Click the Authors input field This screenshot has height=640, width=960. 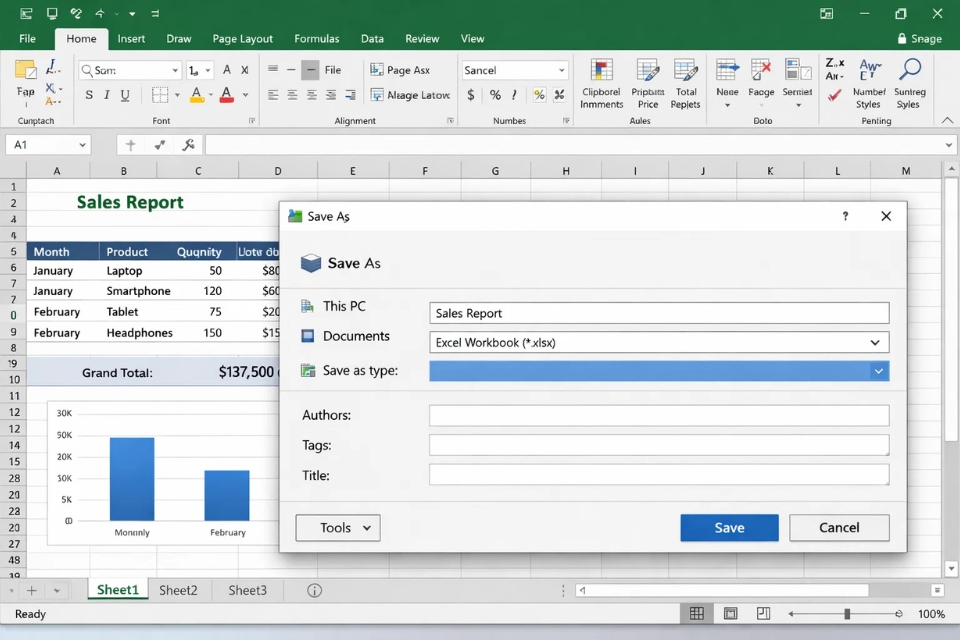click(658, 415)
